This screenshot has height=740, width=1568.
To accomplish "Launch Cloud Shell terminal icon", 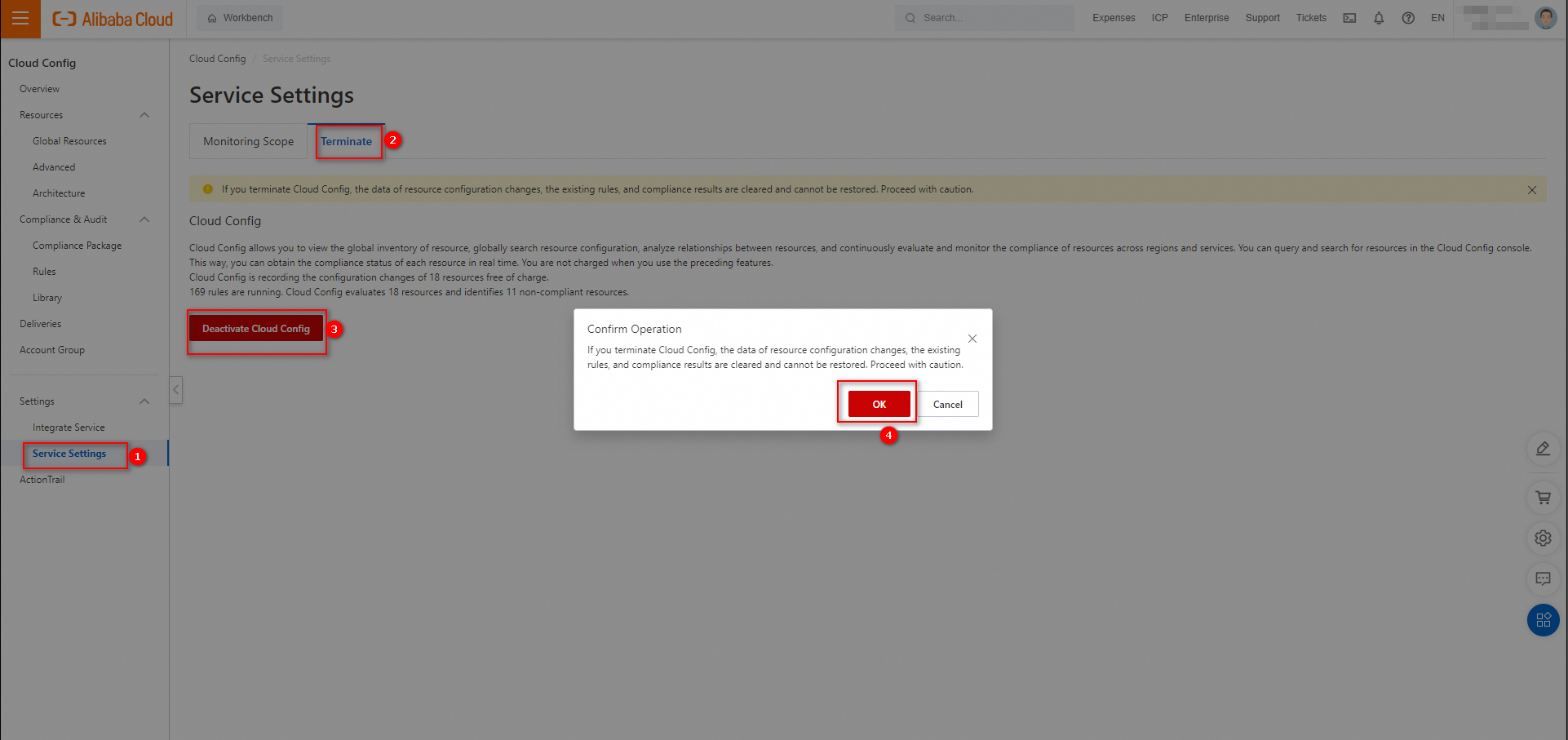I will tap(1349, 18).
